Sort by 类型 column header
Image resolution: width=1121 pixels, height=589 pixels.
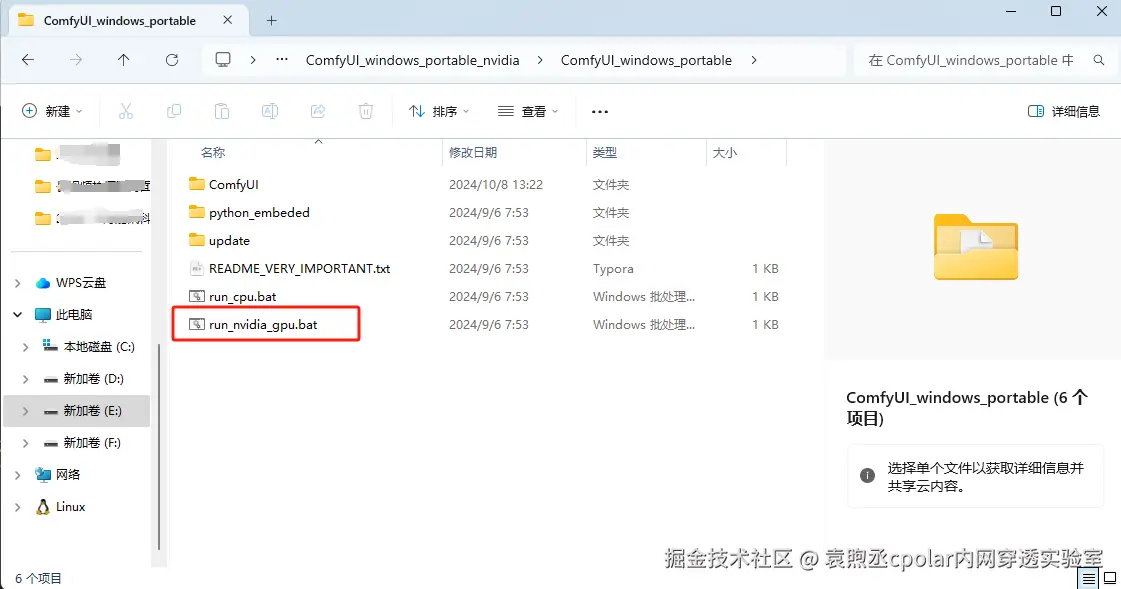(x=605, y=152)
